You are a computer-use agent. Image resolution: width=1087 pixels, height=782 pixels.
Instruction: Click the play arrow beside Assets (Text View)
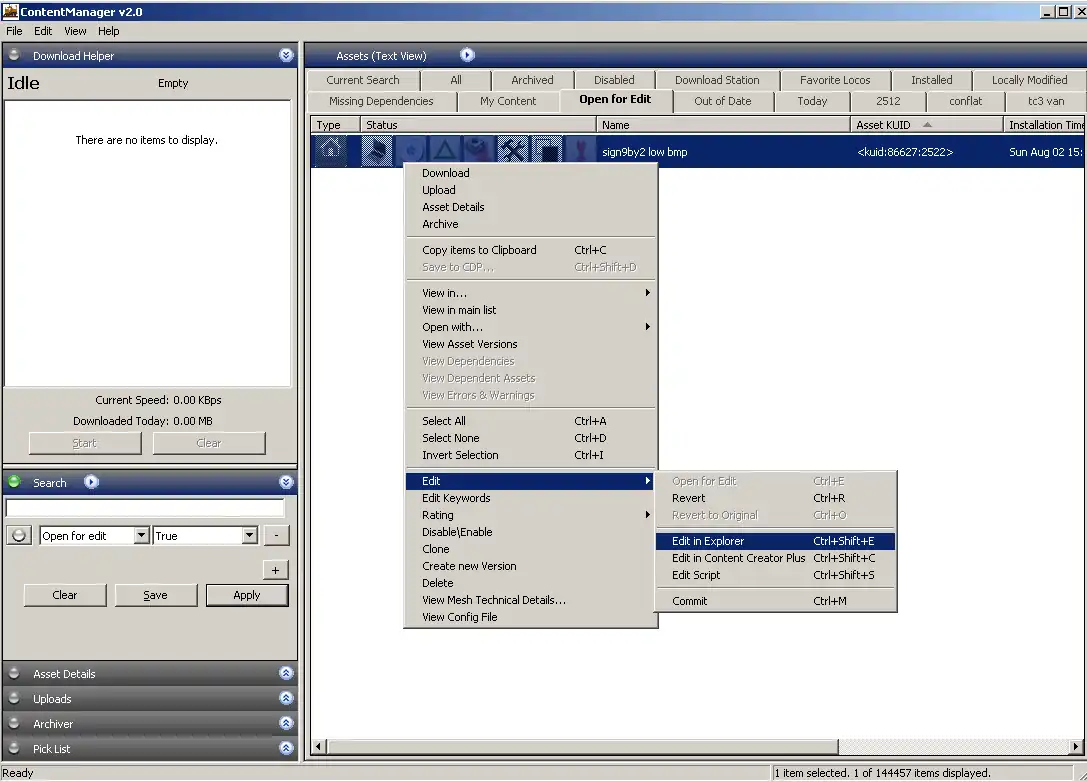(x=467, y=56)
